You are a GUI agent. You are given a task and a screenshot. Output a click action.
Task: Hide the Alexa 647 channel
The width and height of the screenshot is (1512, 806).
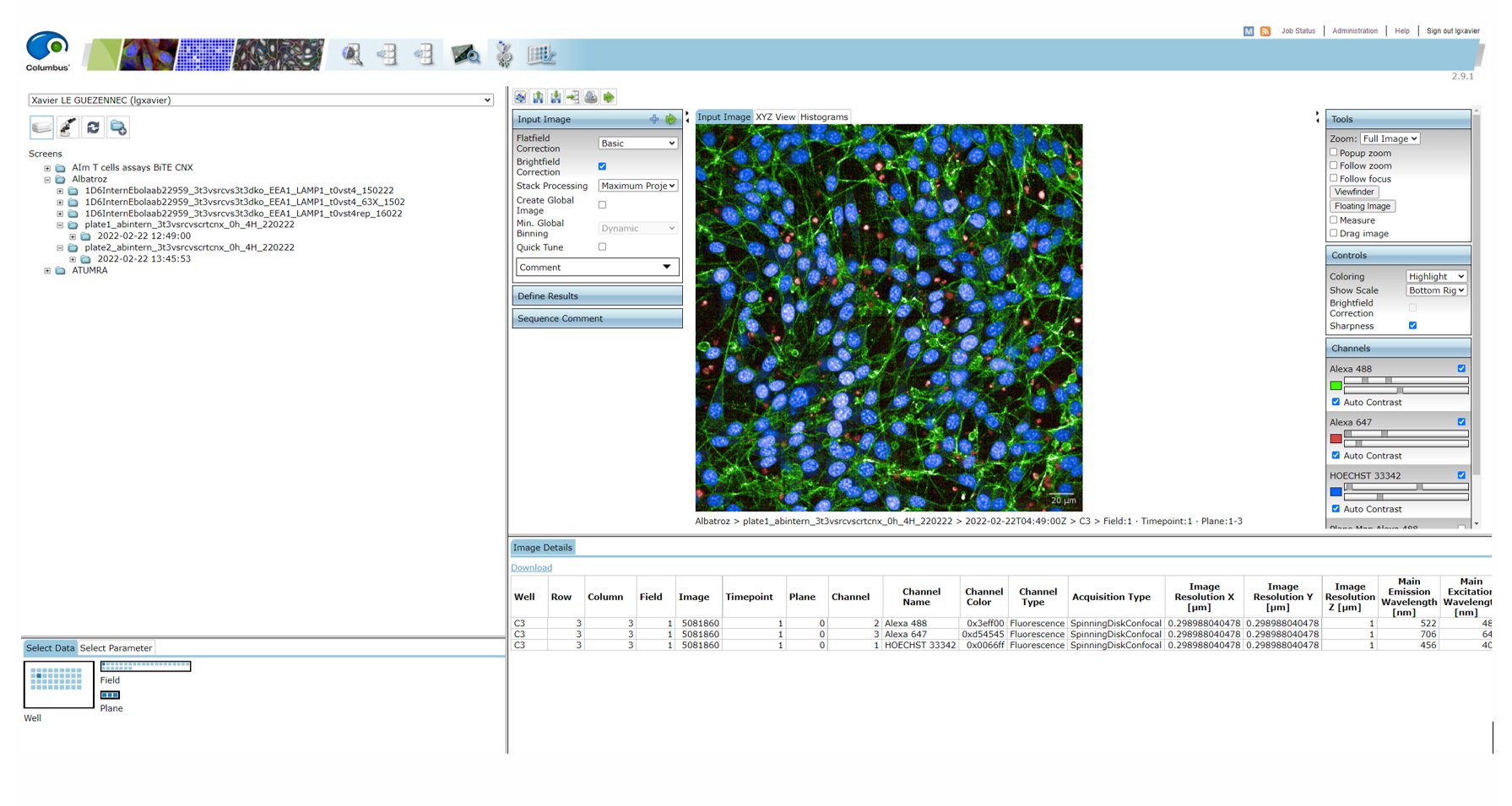click(x=1461, y=422)
